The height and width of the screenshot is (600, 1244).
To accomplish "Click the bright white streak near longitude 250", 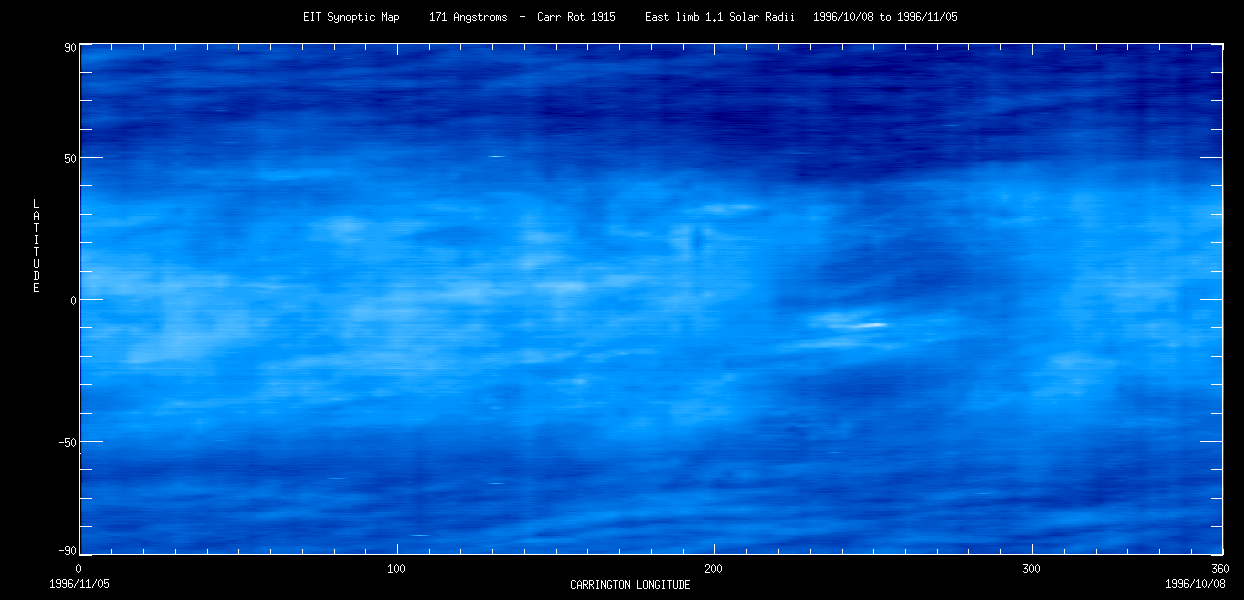I will [x=868, y=324].
